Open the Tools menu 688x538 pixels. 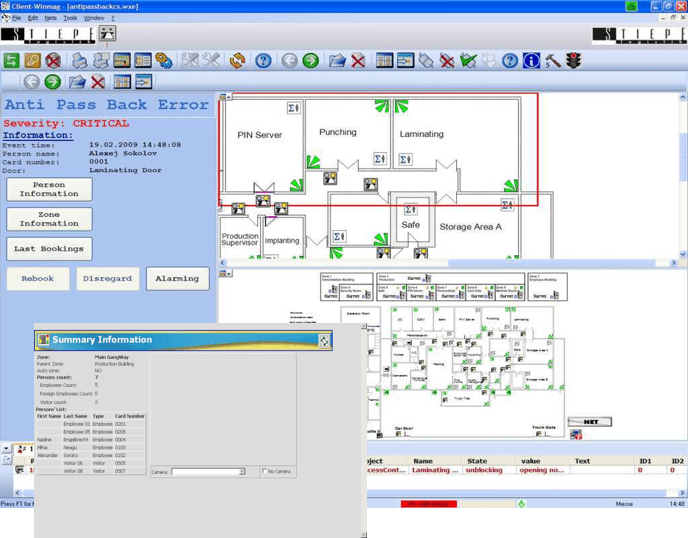point(70,18)
